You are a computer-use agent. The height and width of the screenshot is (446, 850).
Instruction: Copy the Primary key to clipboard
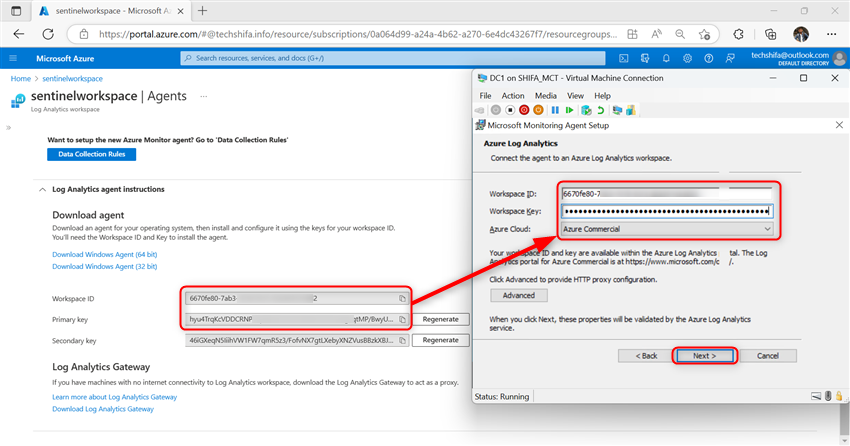[402, 320]
